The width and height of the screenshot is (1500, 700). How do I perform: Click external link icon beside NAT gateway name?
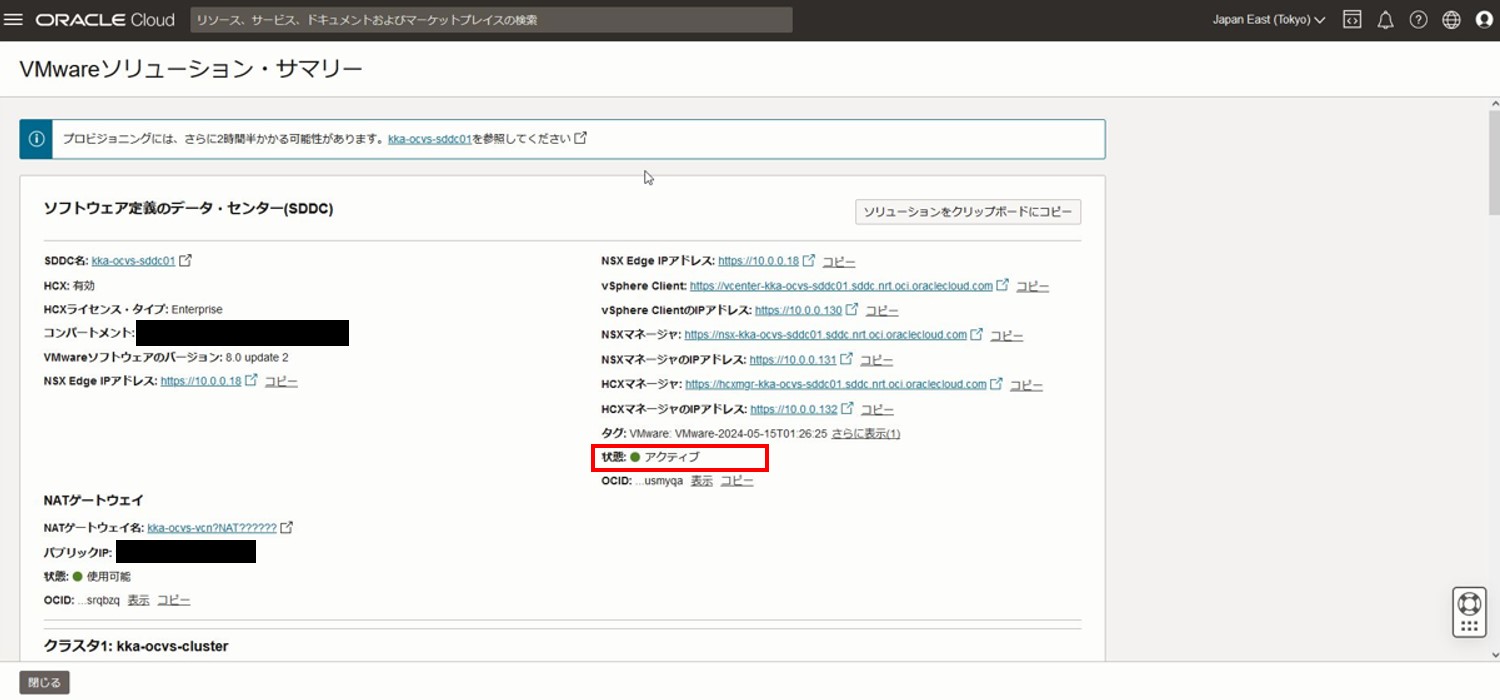tap(287, 528)
